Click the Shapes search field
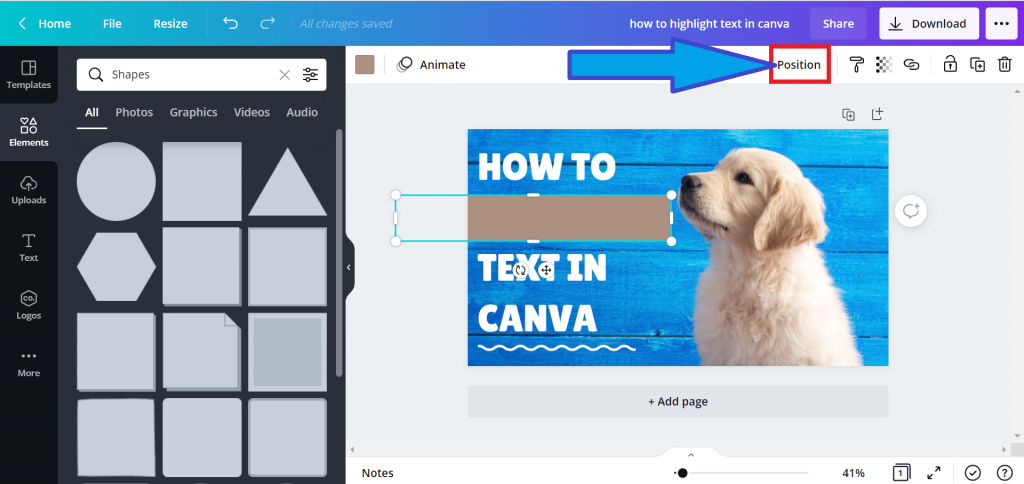Screen dimensions: 1024x484 click(x=201, y=74)
